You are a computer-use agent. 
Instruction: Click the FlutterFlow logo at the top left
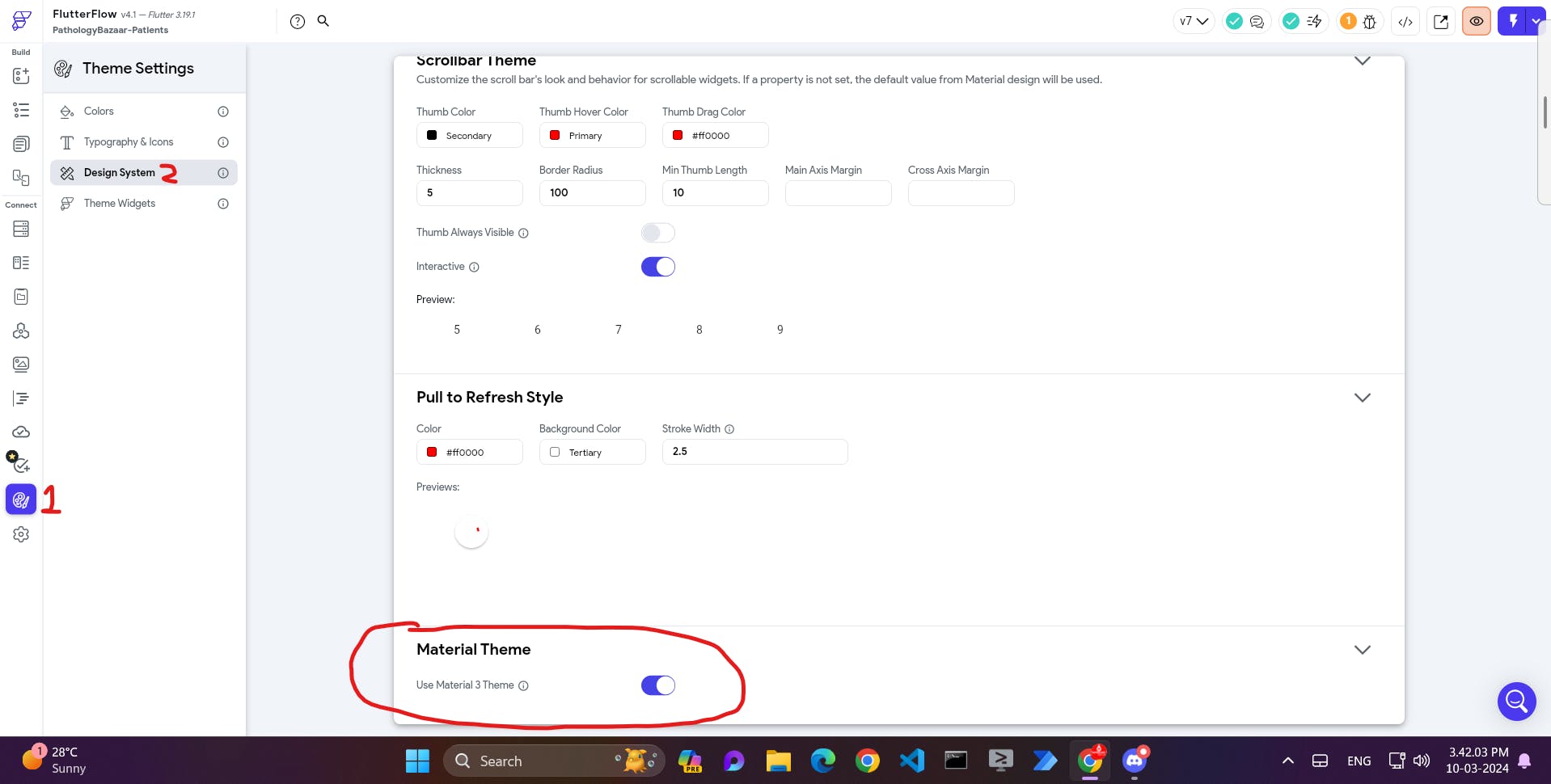(x=22, y=21)
